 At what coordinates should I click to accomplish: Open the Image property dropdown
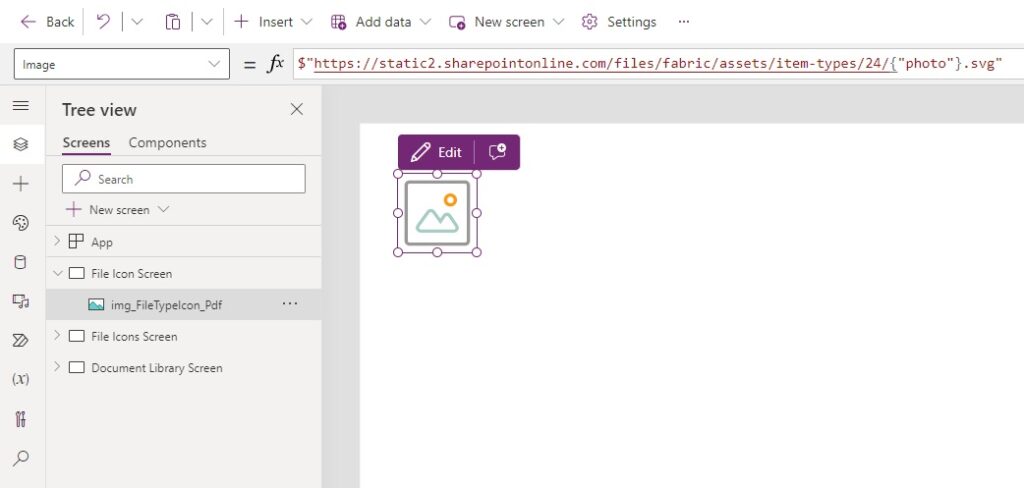pyautogui.click(x=121, y=64)
